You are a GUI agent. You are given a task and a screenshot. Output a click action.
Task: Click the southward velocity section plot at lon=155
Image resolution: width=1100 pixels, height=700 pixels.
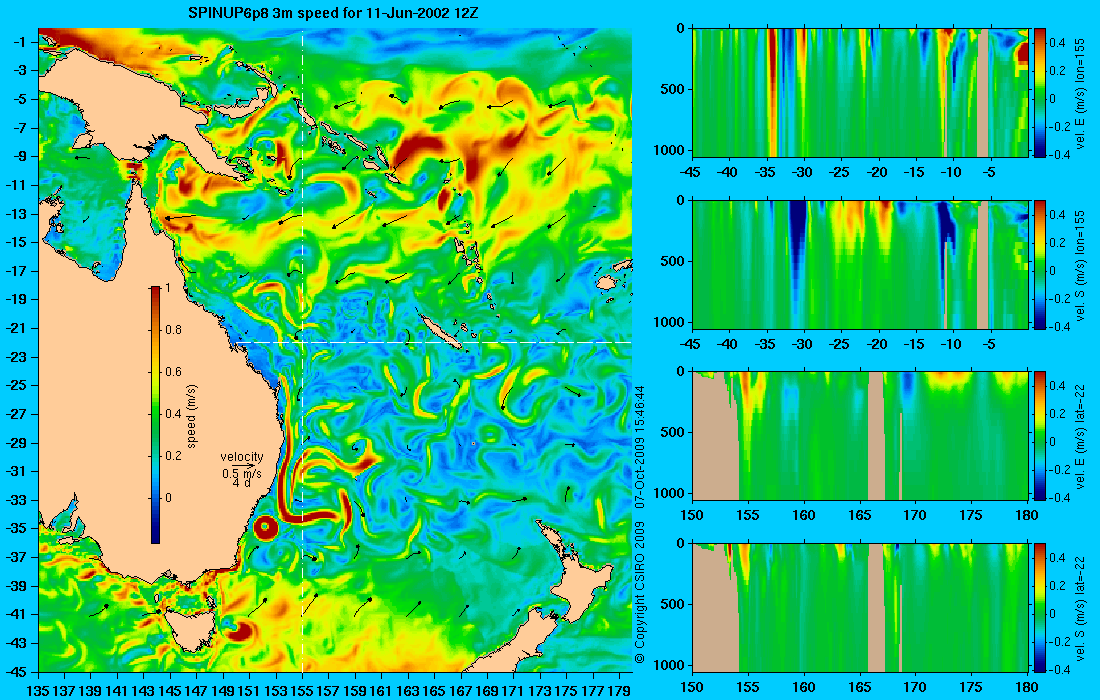(x=860, y=264)
